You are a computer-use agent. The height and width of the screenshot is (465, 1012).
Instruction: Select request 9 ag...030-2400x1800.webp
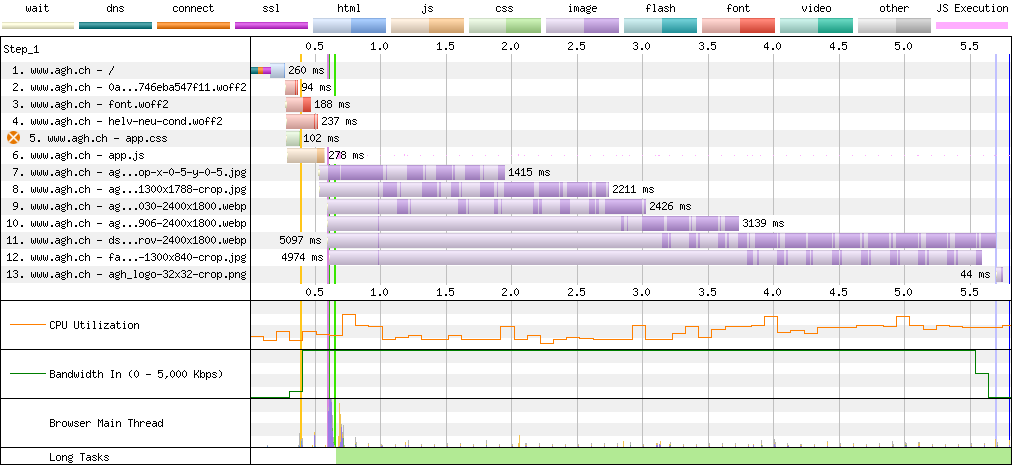click(x=129, y=207)
